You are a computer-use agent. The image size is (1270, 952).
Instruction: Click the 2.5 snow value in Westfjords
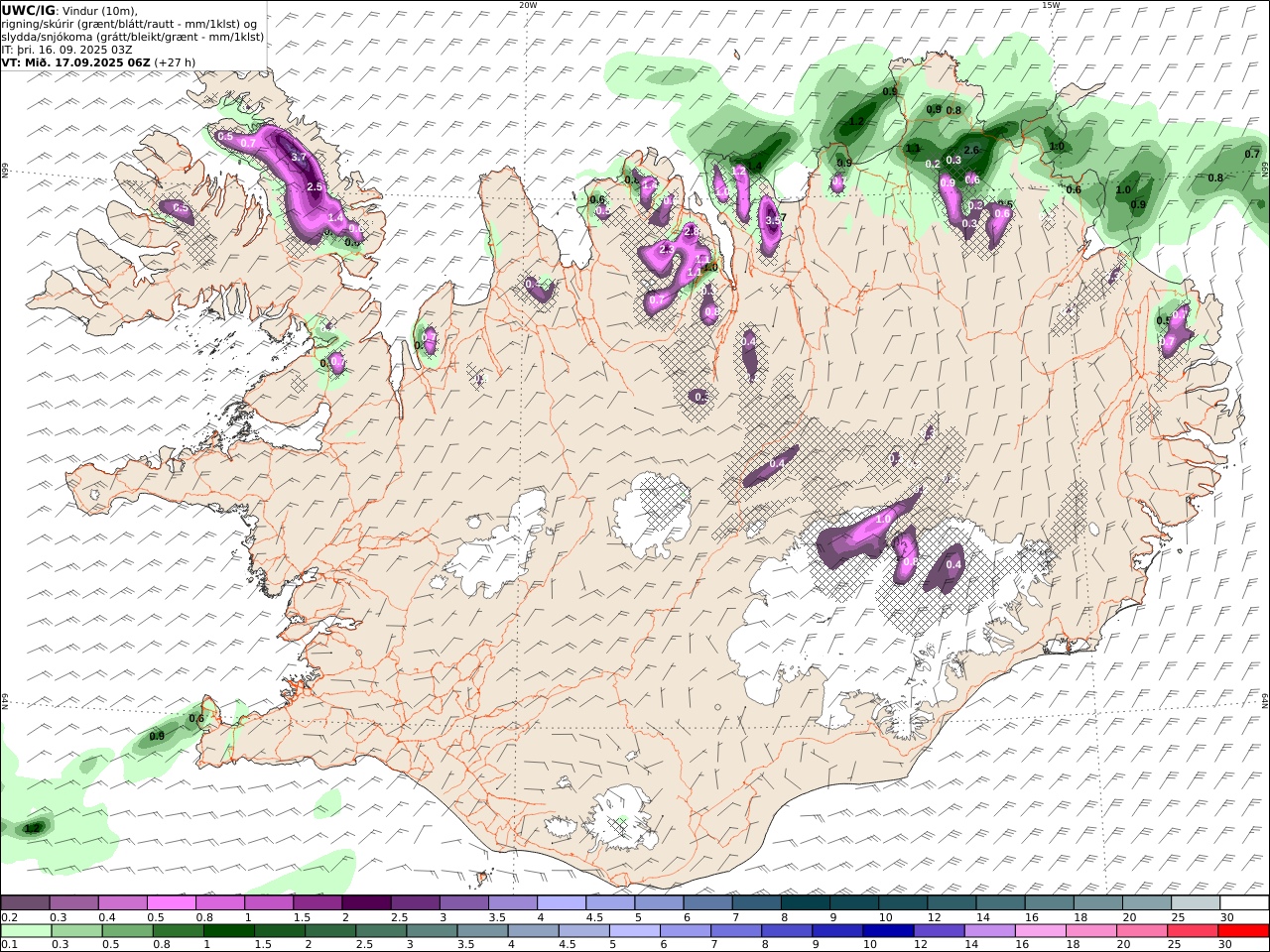pyautogui.click(x=316, y=186)
